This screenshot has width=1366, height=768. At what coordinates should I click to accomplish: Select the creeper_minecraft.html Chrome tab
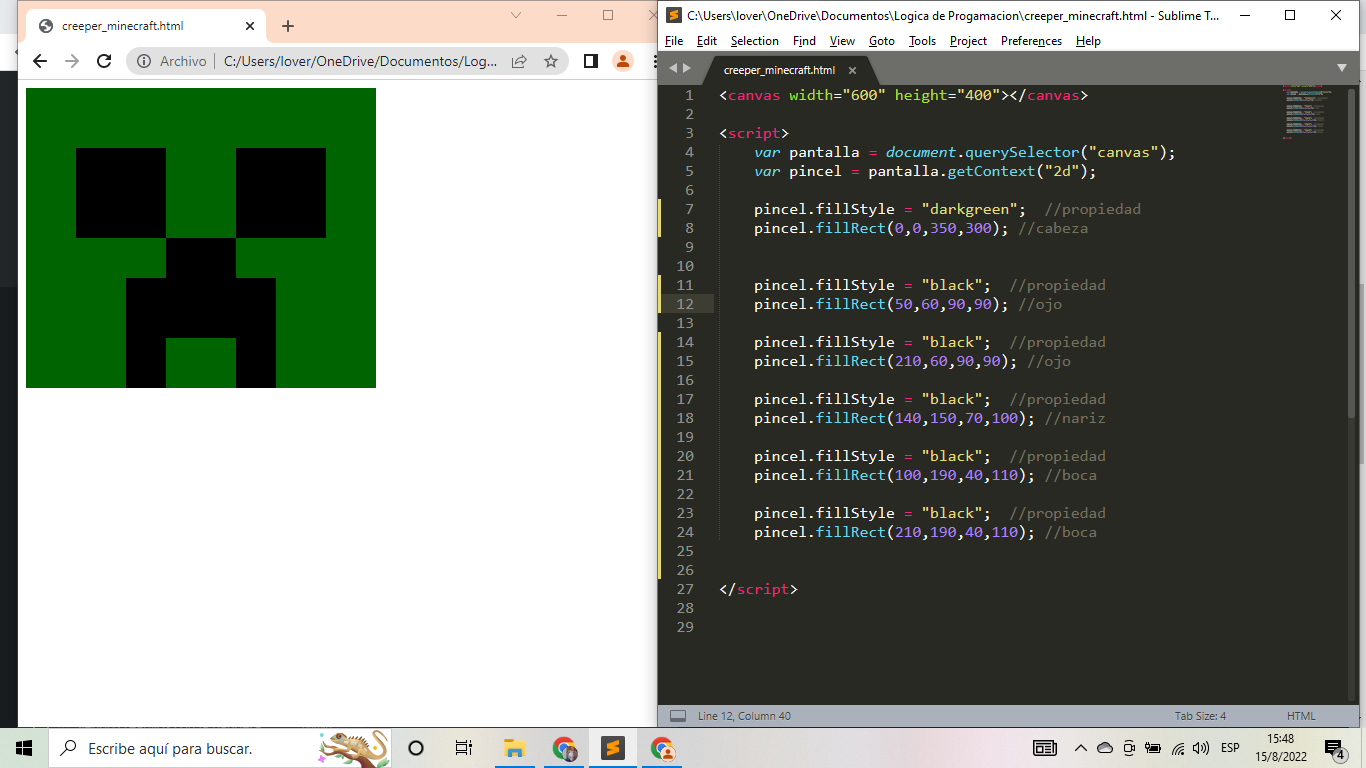tap(145, 26)
